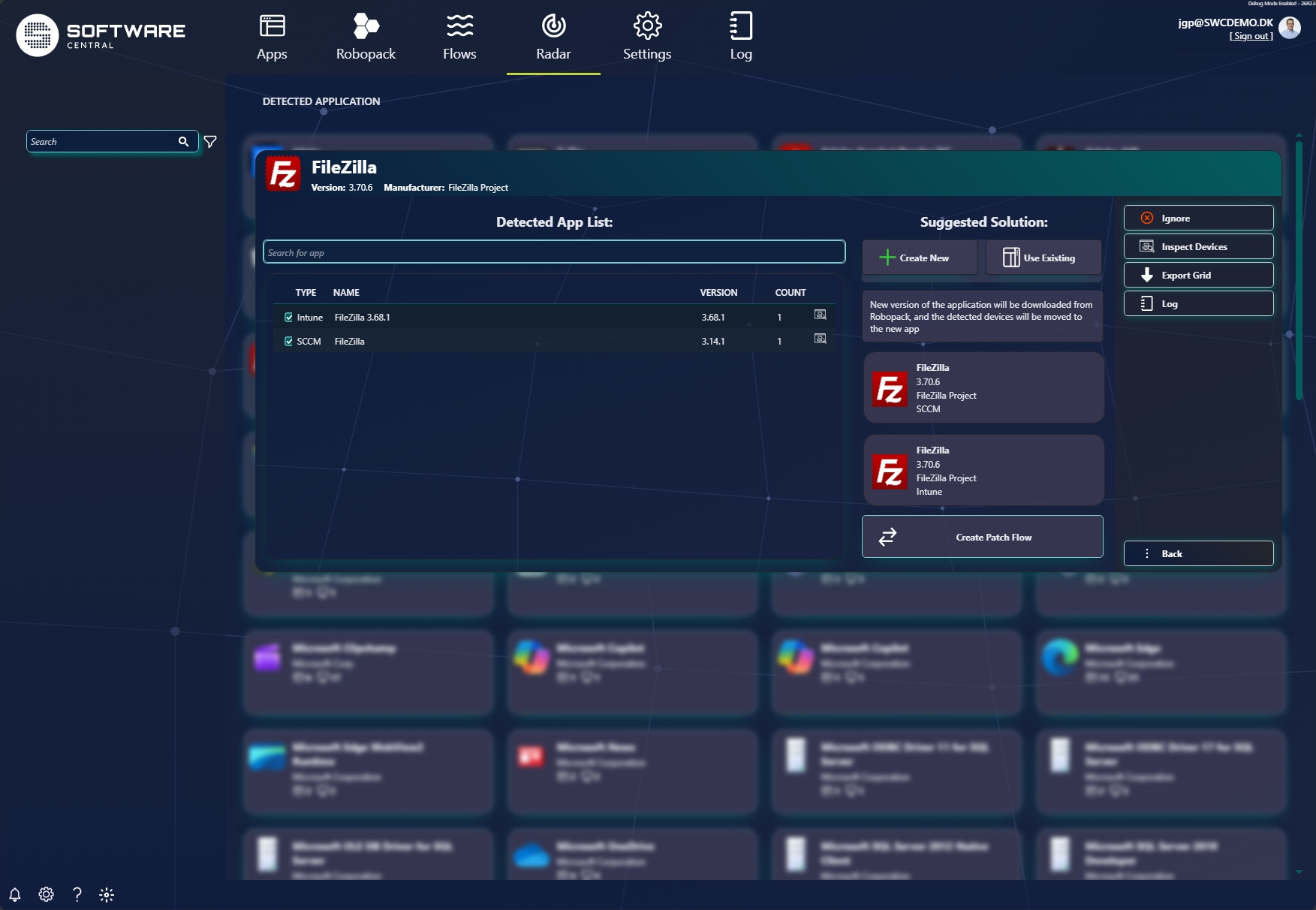
Task: Click the Back button
Action: coord(1198,553)
